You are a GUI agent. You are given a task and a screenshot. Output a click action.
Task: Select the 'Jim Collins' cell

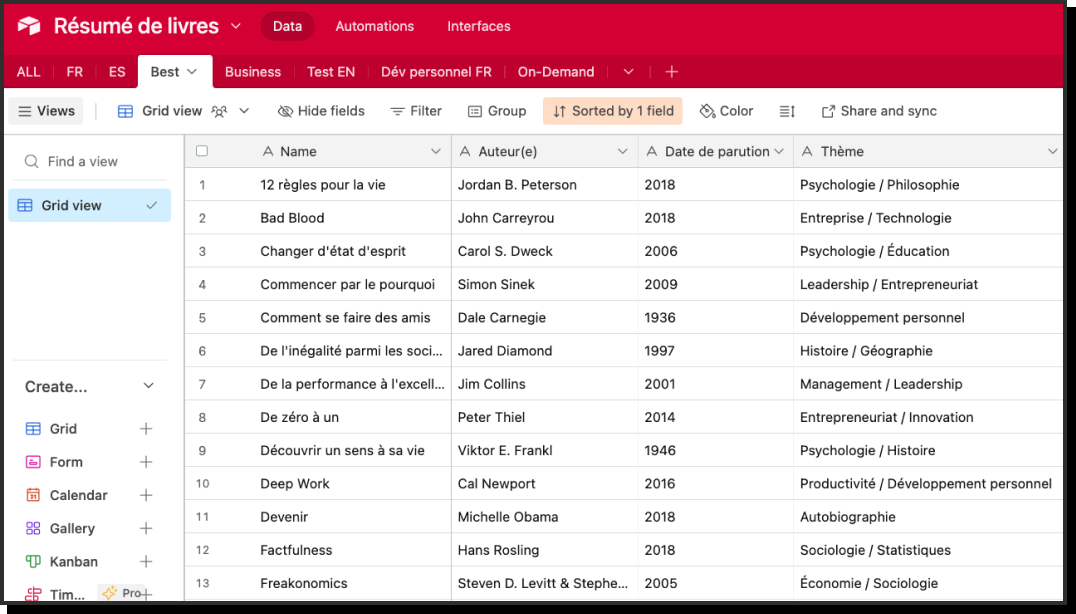tap(545, 384)
